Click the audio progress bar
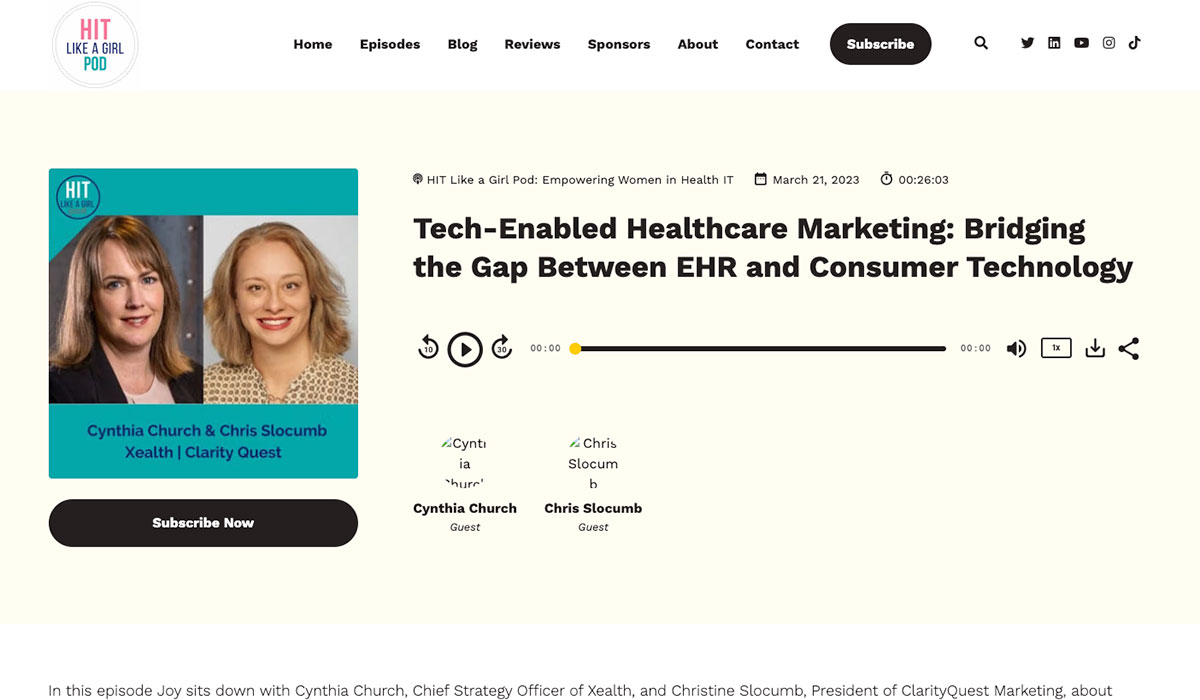Viewport: 1200px width, 700px height. (x=760, y=349)
